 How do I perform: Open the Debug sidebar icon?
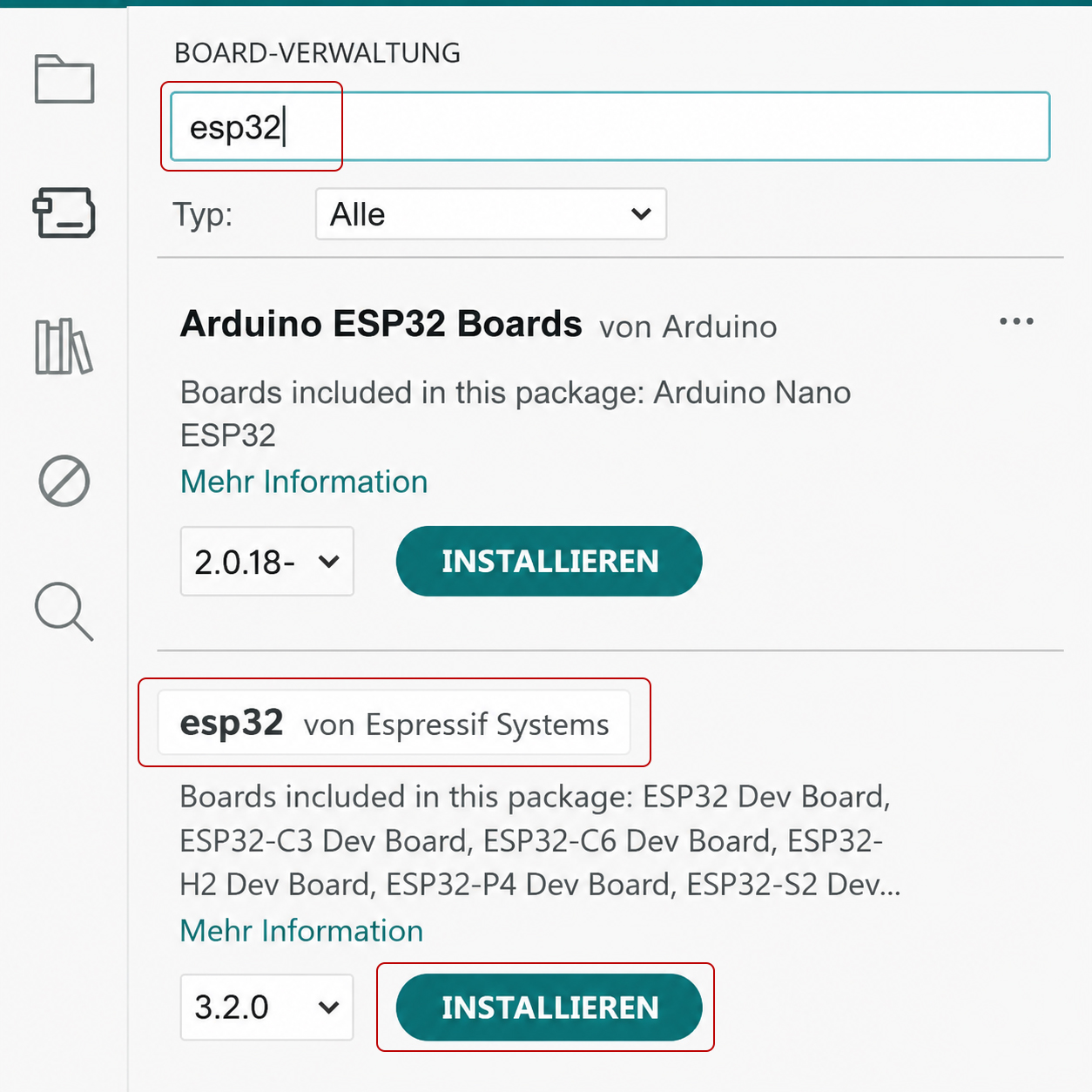64,481
